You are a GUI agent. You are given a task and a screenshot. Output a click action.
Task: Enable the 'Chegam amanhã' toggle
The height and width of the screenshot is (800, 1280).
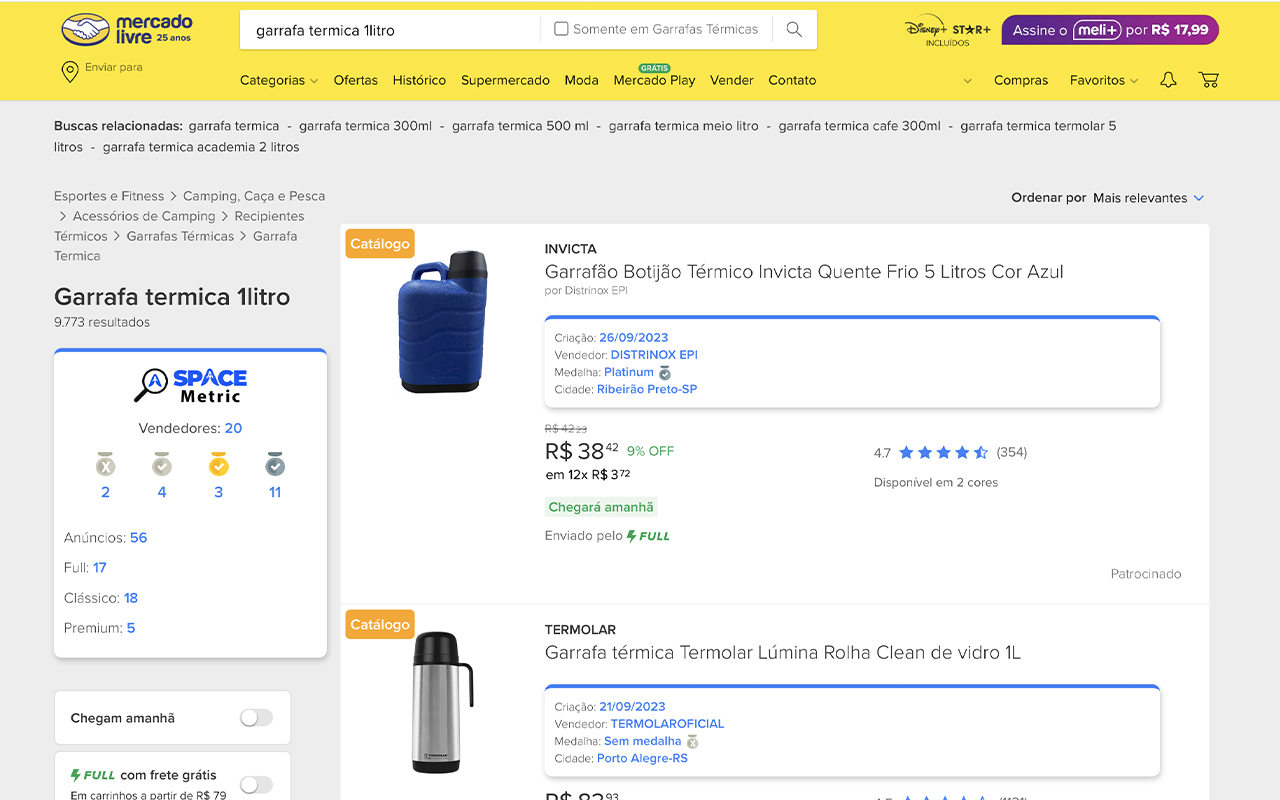pyautogui.click(x=256, y=718)
